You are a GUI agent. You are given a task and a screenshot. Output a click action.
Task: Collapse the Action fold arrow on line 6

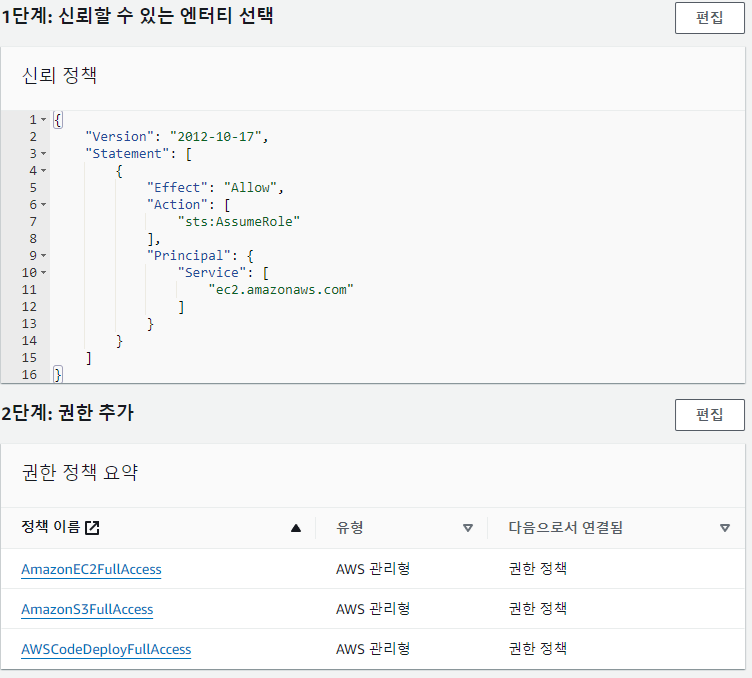[44, 204]
